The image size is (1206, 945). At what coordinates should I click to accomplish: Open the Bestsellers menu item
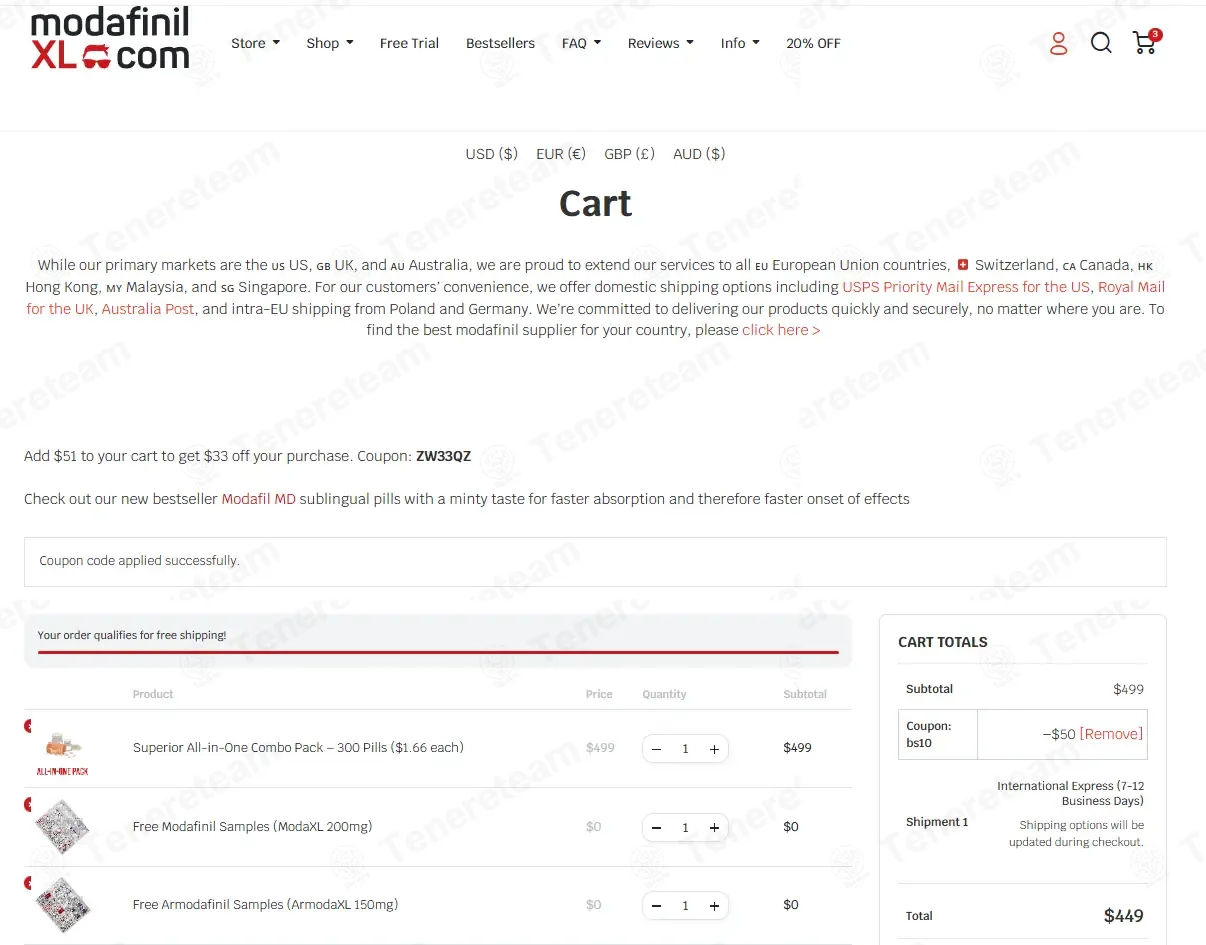tap(500, 43)
